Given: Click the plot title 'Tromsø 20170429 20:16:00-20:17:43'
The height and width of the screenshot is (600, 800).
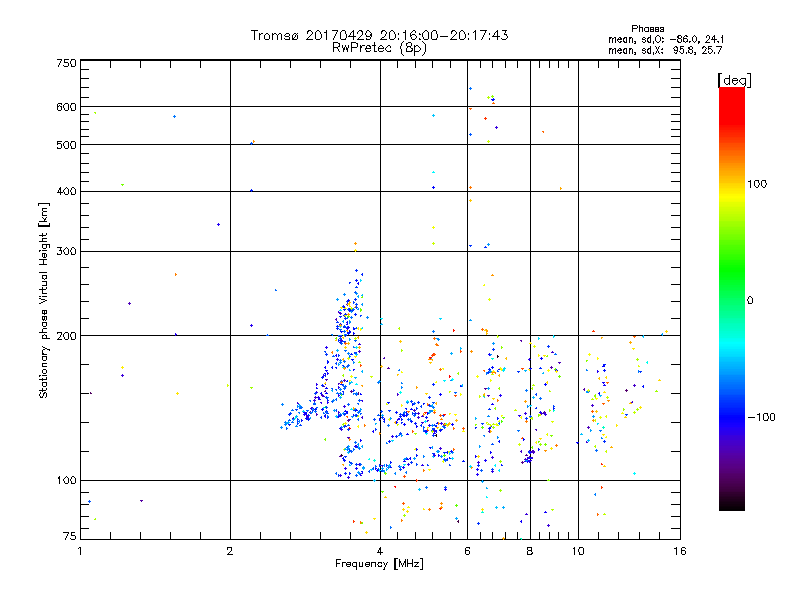Looking at the screenshot, I should tap(379, 35).
